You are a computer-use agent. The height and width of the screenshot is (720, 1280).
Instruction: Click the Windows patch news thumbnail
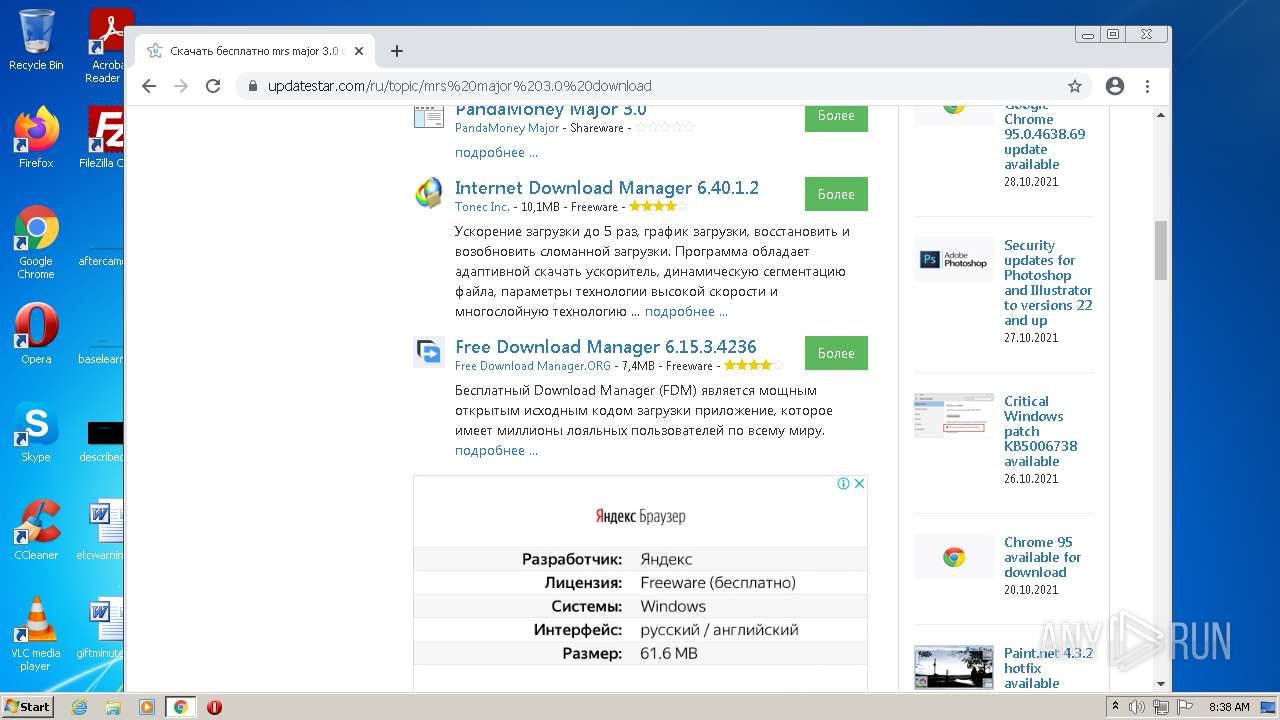coord(954,415)
